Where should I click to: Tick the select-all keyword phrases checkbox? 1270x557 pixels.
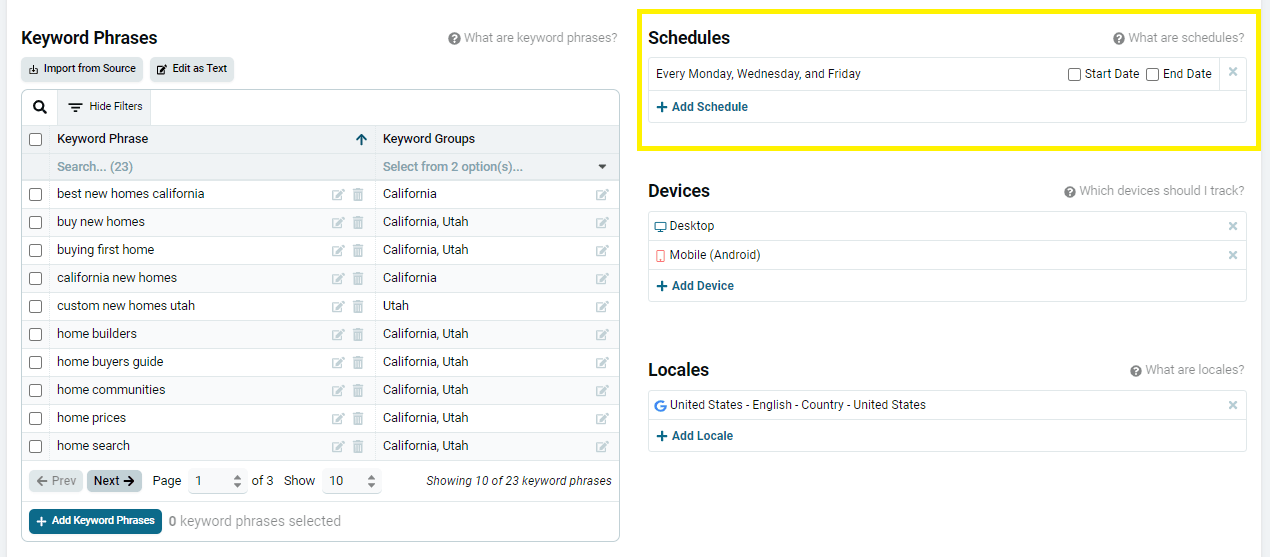(36, 140)
